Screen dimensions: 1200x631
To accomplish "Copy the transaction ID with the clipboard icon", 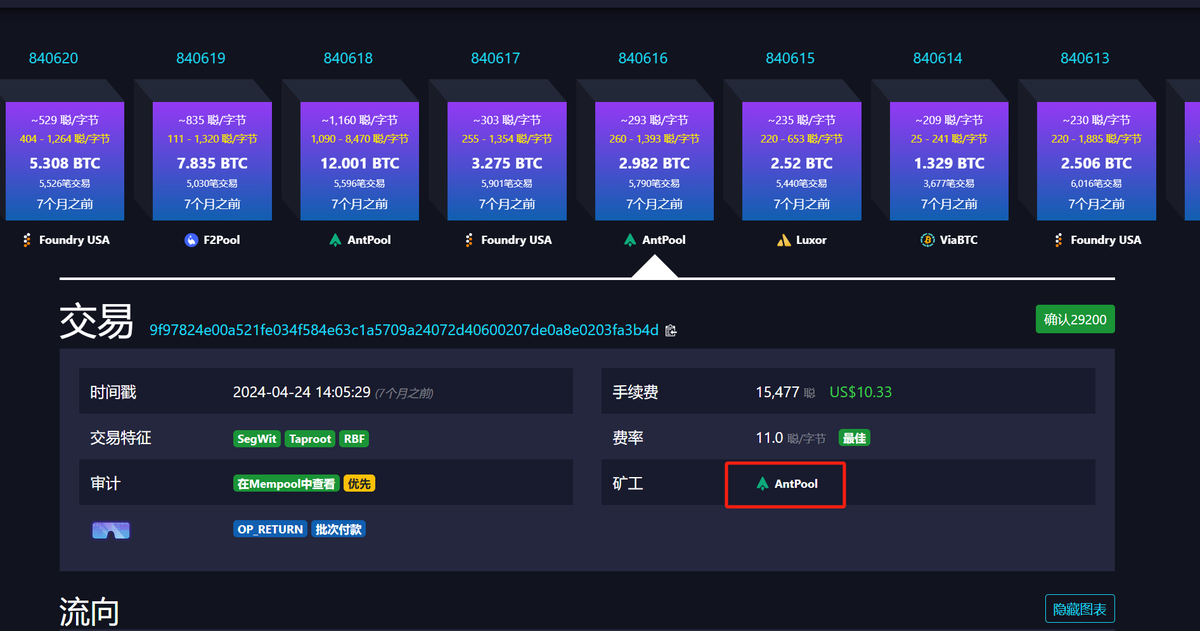I will (671, 330).
